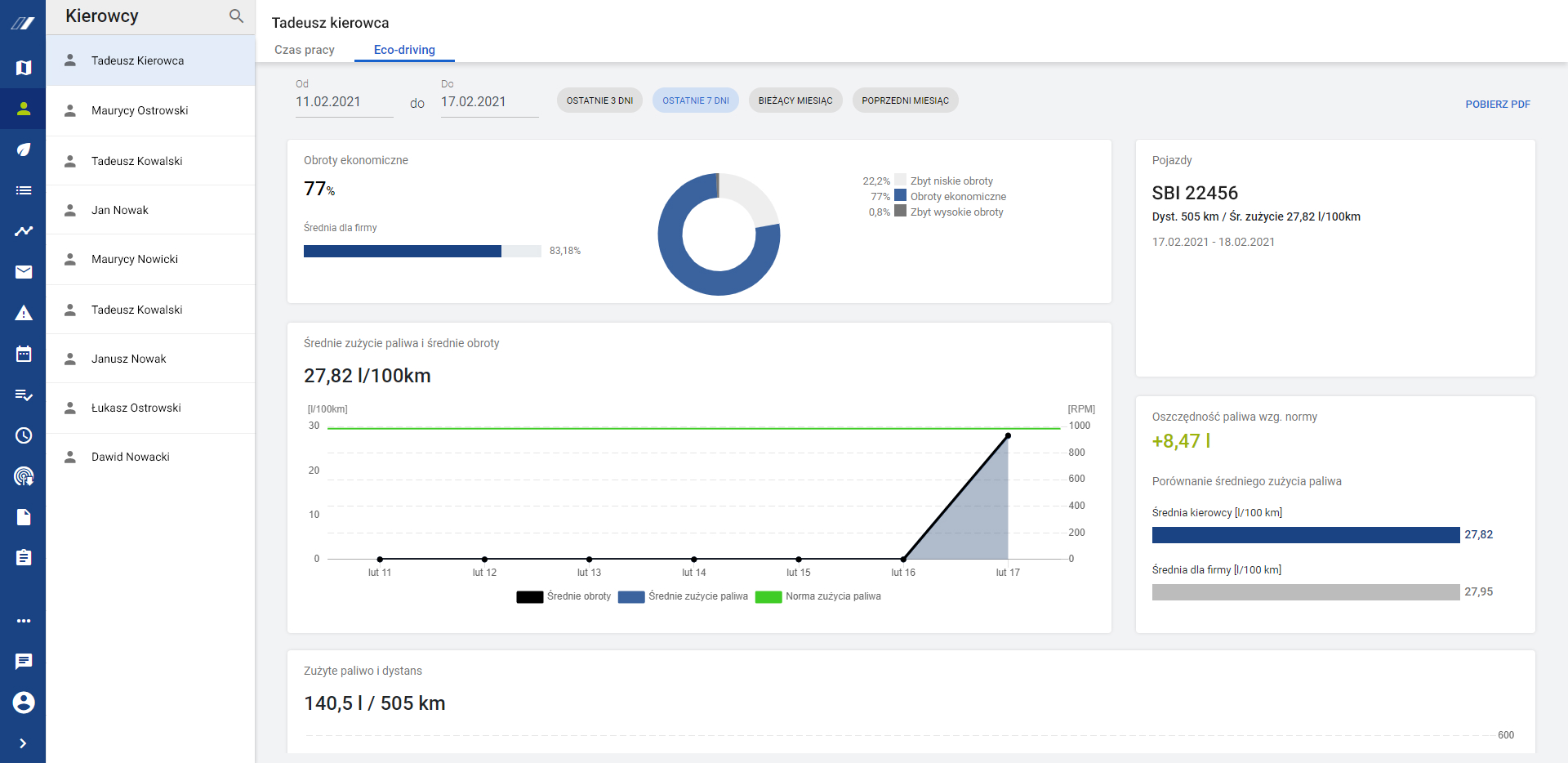Open the clipboard reports icon in sidebar

(24, 558)
